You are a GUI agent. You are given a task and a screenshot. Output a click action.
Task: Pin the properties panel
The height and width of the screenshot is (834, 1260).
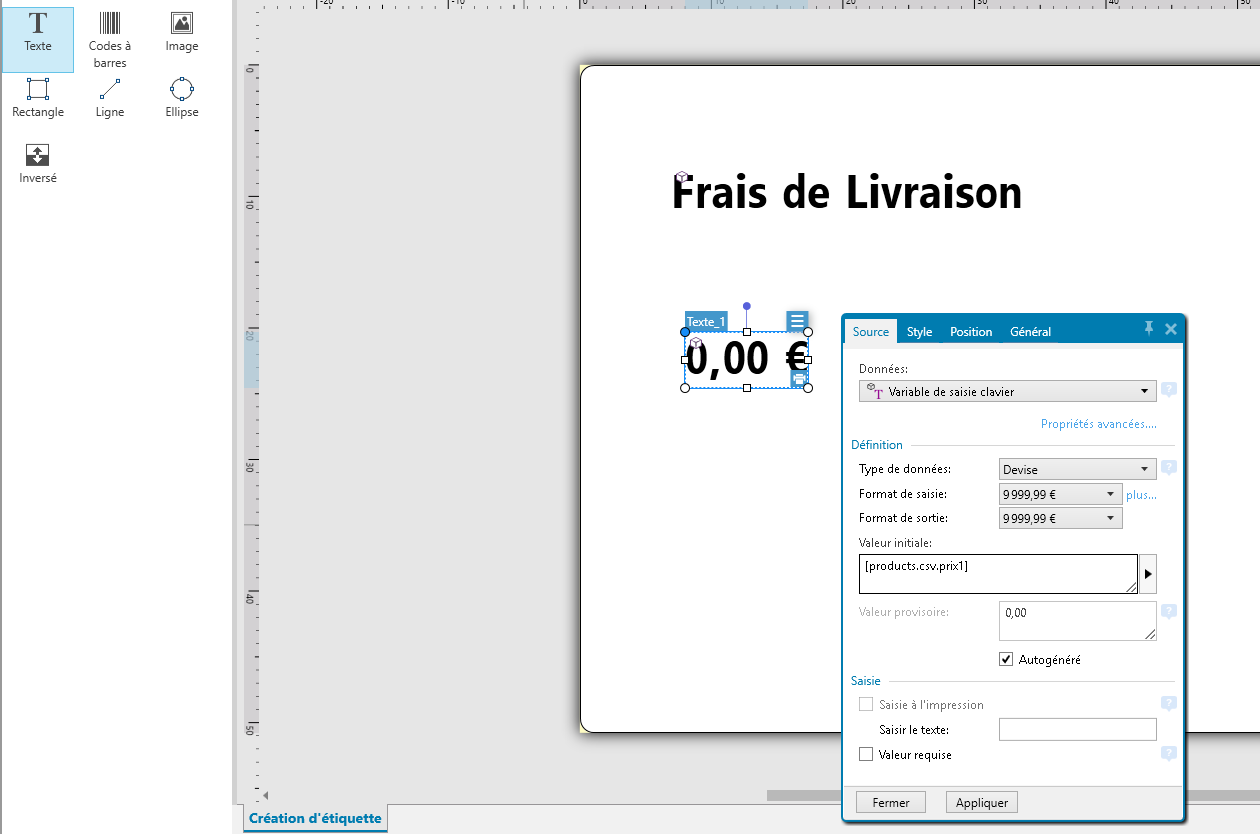tap(1149, 328)
